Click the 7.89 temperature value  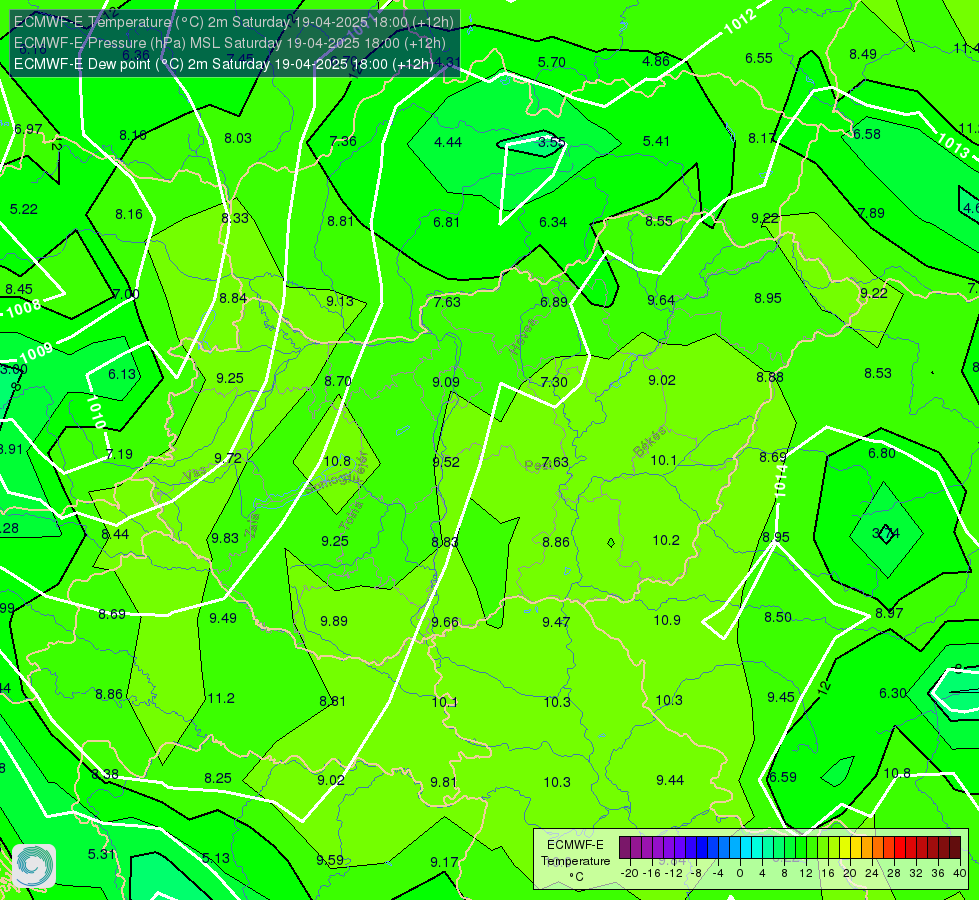[871, 214]
